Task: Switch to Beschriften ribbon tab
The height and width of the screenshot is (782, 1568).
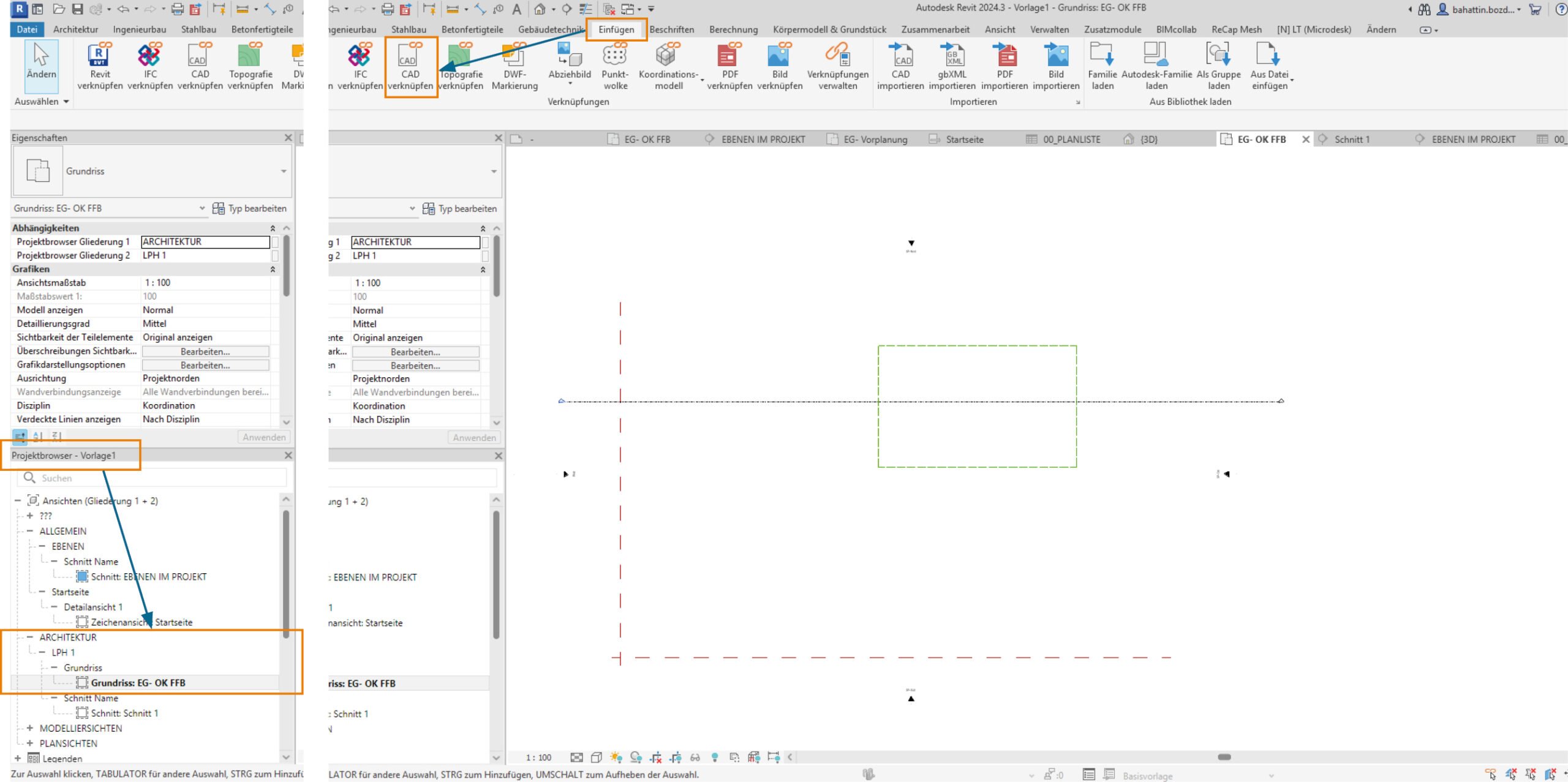Action: click(671, 29)
